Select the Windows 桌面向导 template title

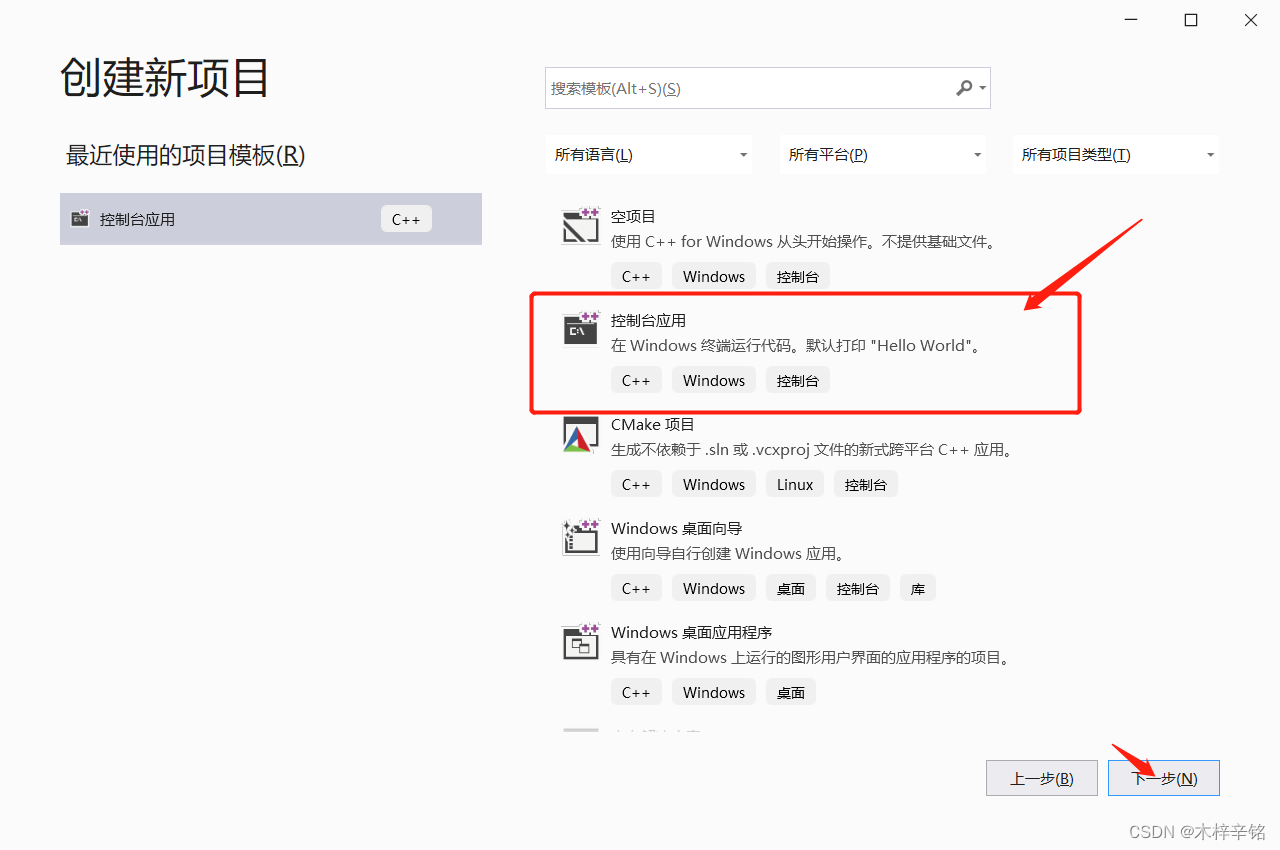tap(677, 528)
